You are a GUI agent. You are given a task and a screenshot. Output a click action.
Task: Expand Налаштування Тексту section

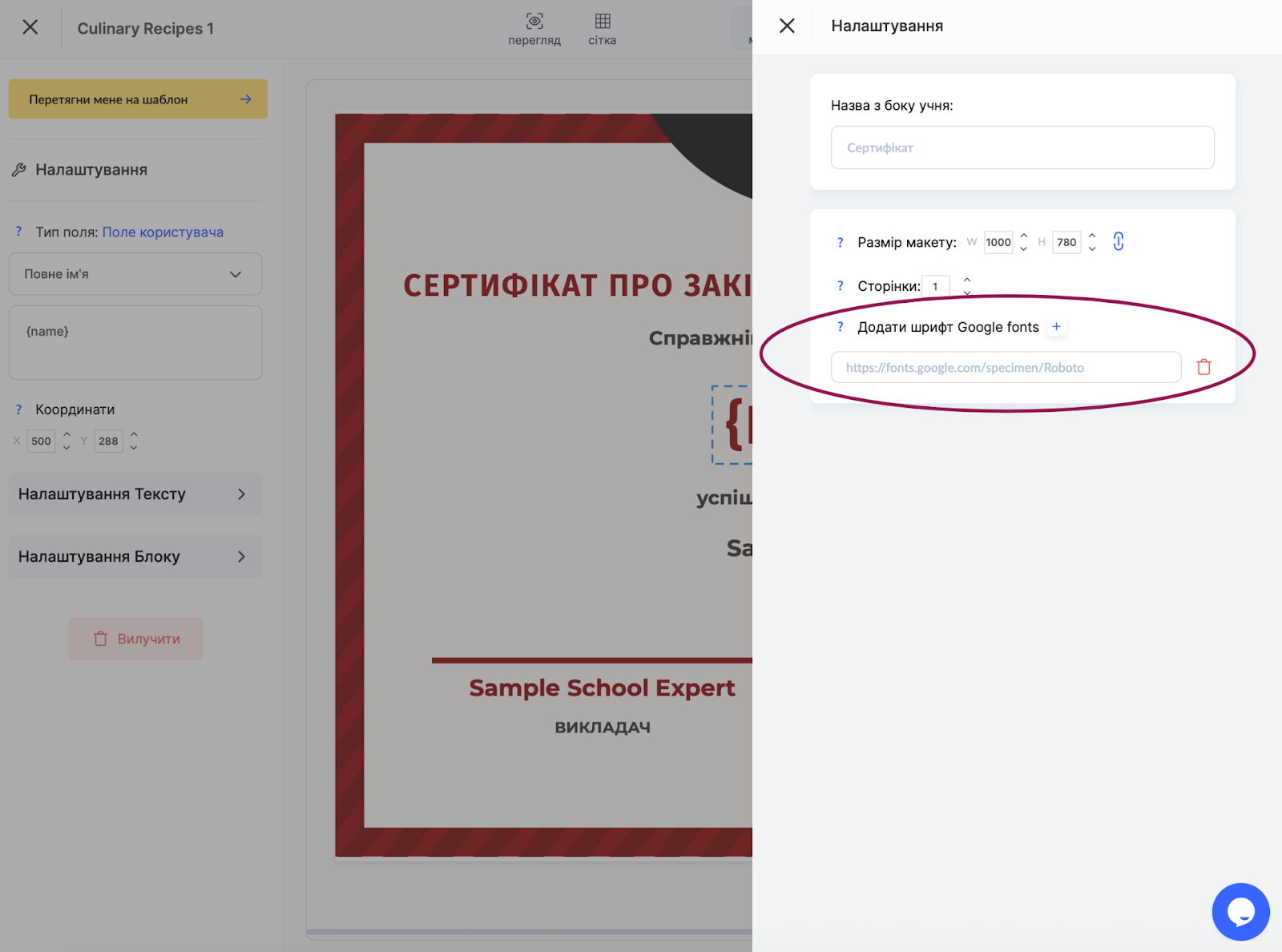tap(135, 494)
